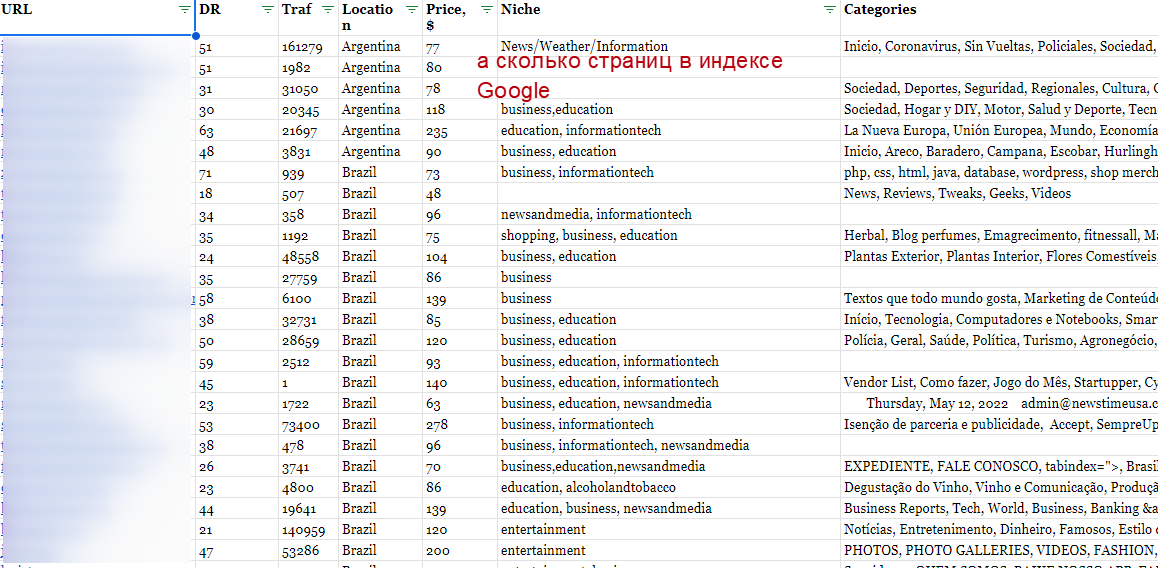
Task: Select the 'Price, $' header cell text
Action: coord(445,17)
